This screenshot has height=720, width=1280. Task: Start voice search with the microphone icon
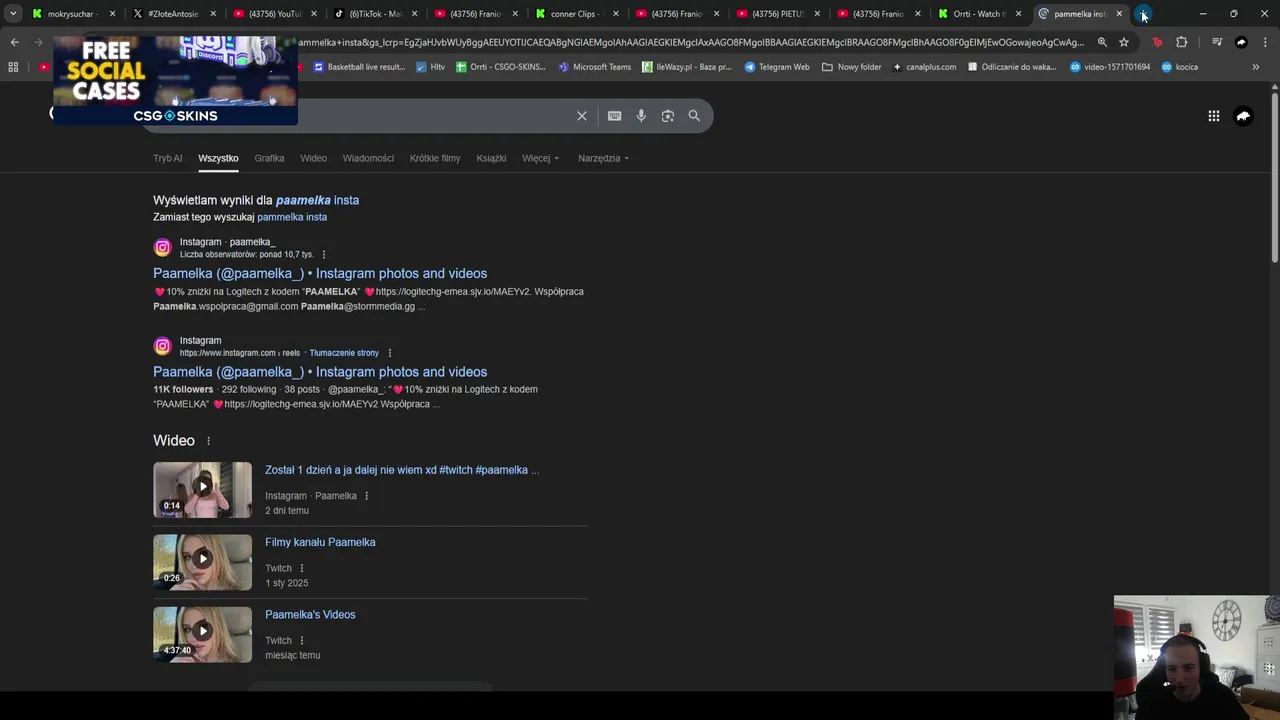(641, 116)
